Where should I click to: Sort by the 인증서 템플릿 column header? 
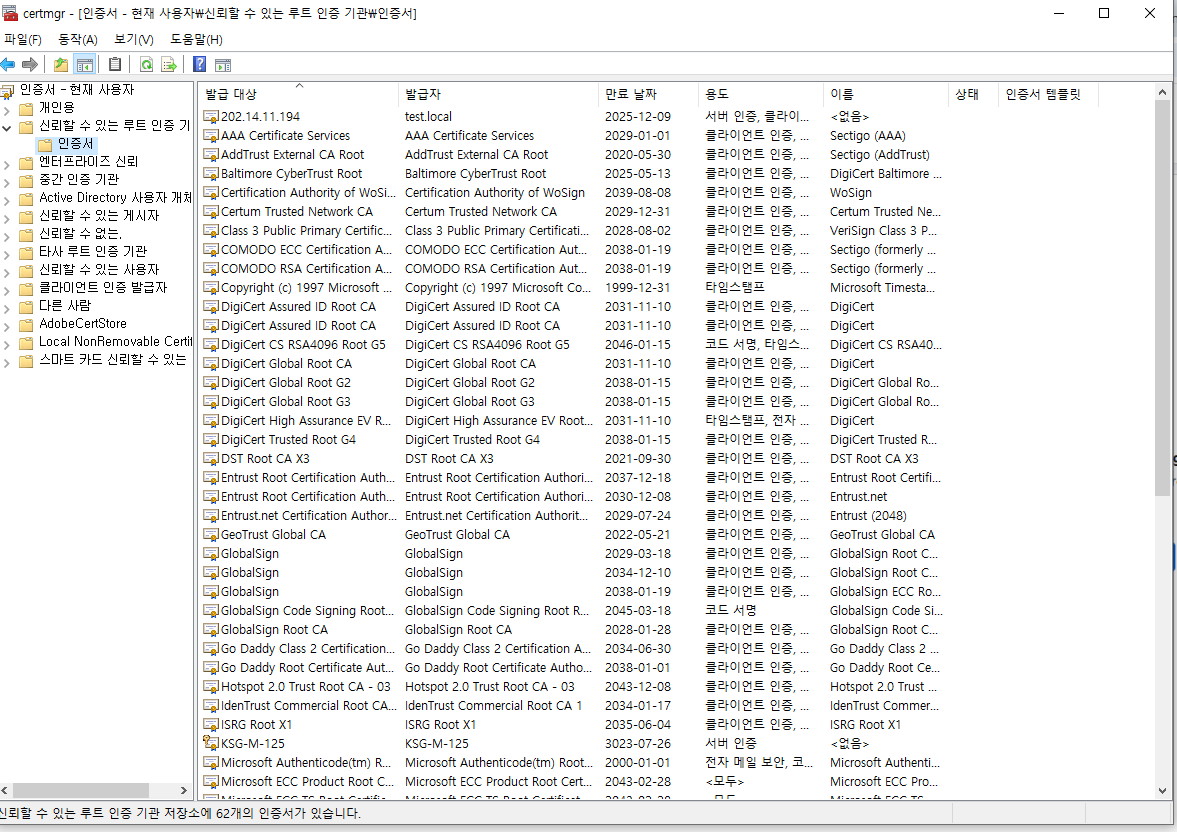pos(1049,94)
